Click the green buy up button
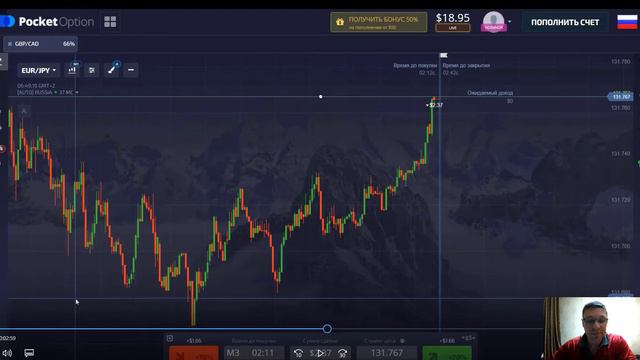 coord(447,353)
